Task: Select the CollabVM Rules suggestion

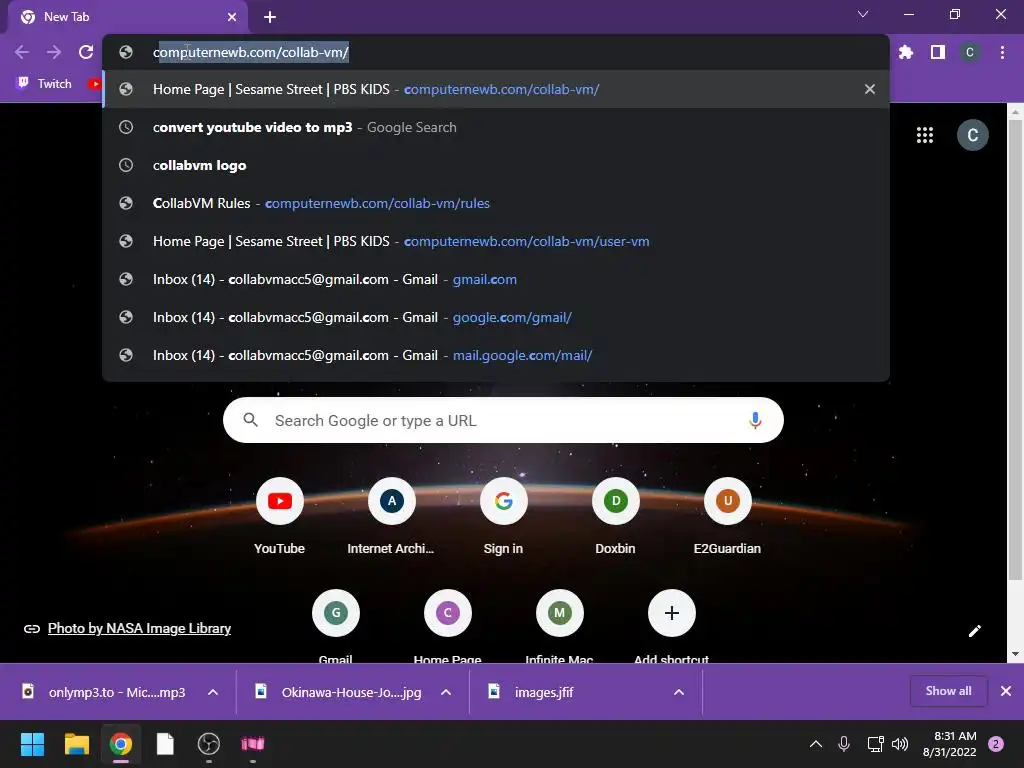Action: tap(496, 203)
